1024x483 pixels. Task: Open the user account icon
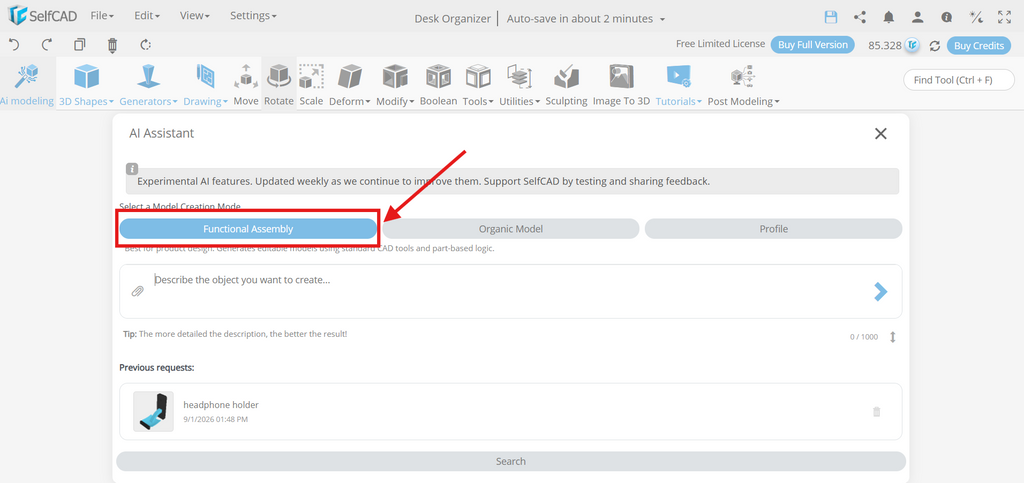coord(918,17)
